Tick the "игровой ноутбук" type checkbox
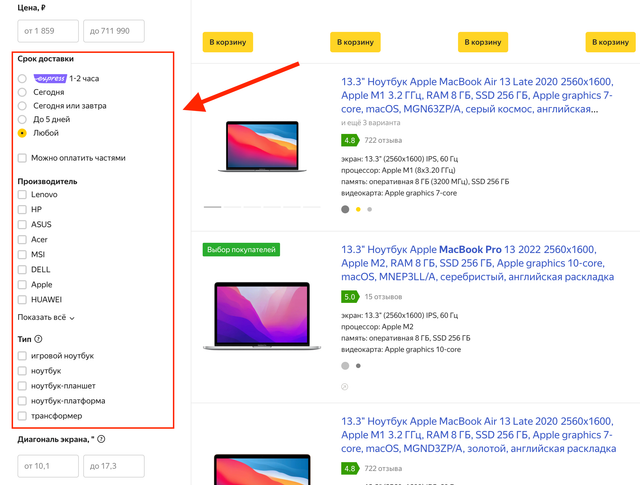This screenshot has width=640, height=485. (x=23, y=356)
